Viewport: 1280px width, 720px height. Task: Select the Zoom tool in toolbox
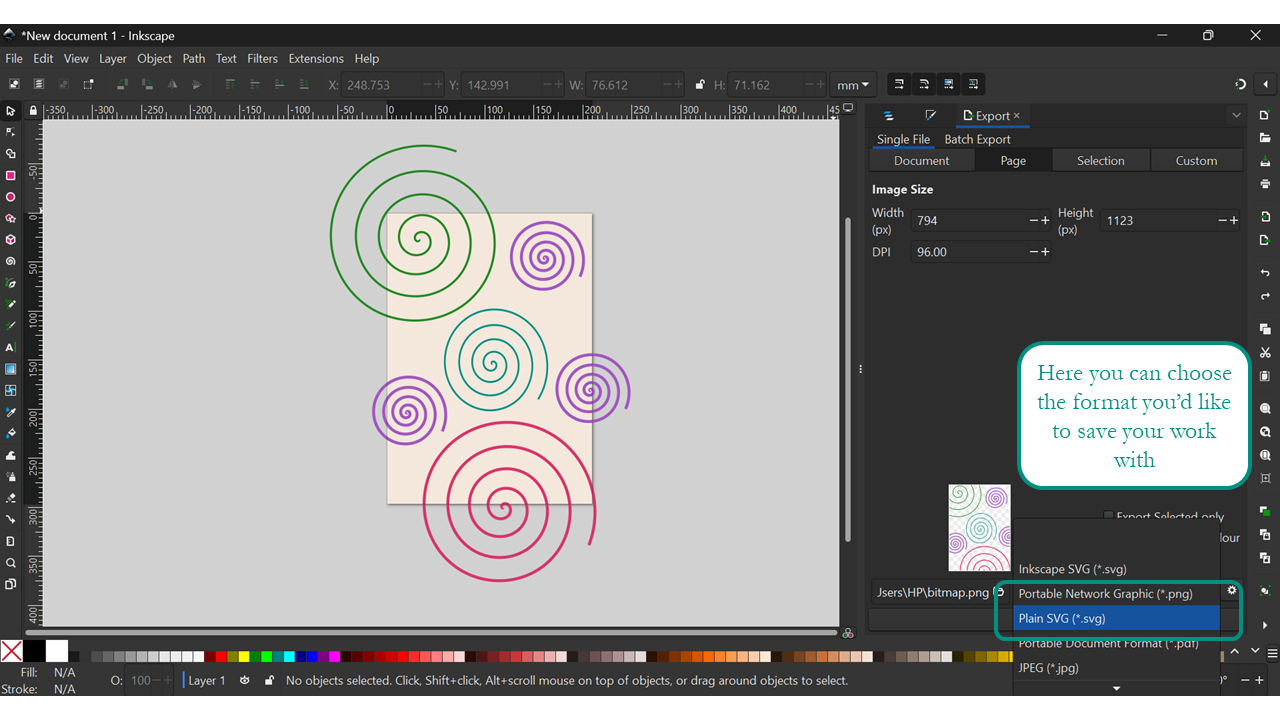(x=11, y=562)
